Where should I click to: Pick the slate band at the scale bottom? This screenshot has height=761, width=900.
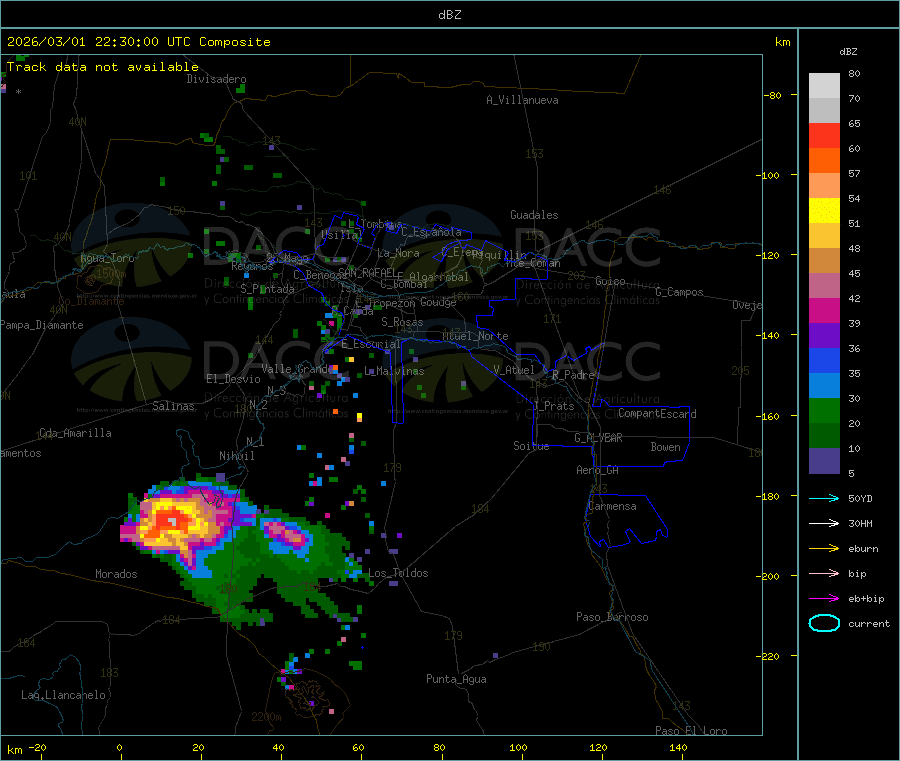[x=824, y=461]
